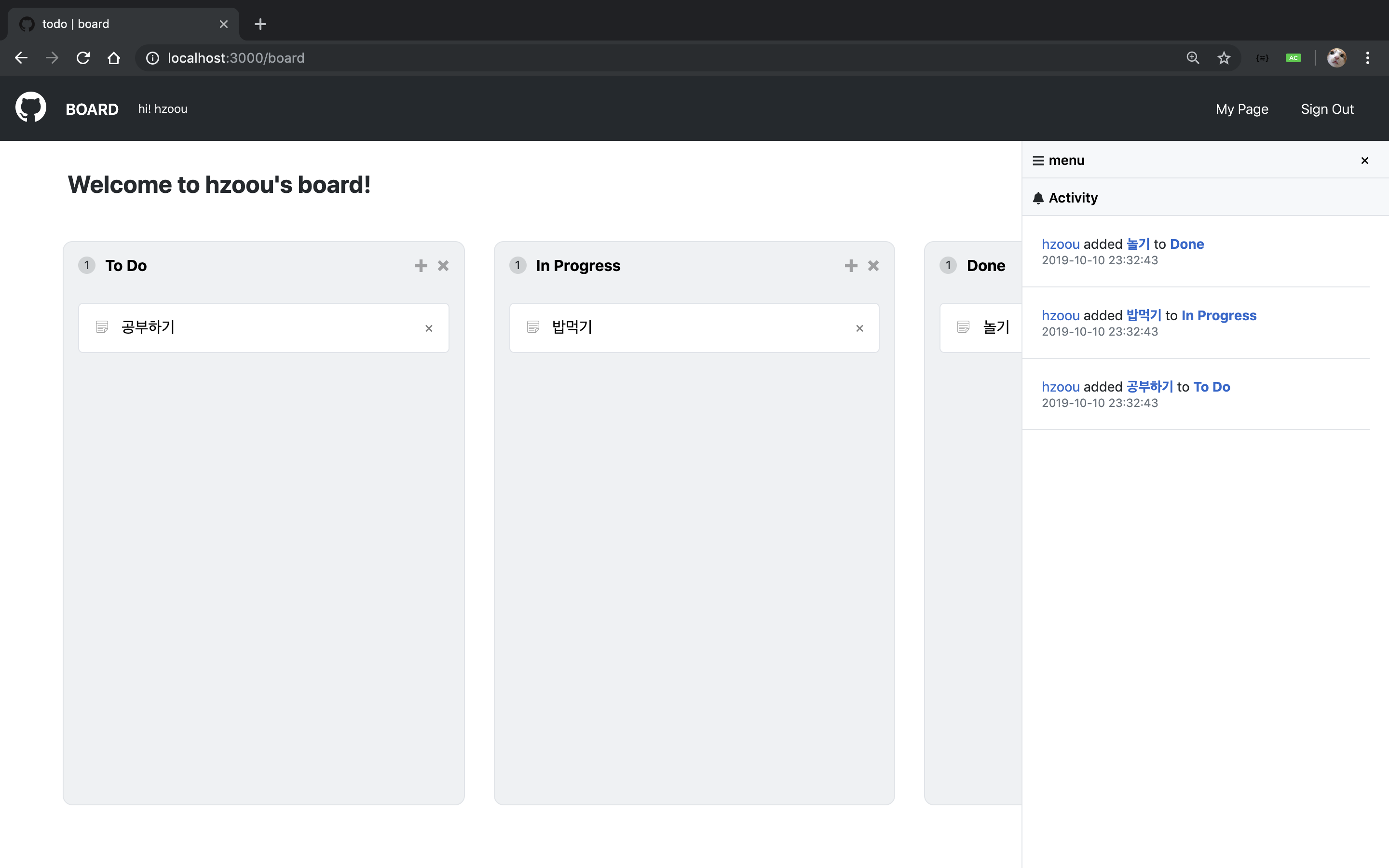Screen dimensions: 1389x868
Task: Add a card to To Do column
Action: tap(420, 266)
